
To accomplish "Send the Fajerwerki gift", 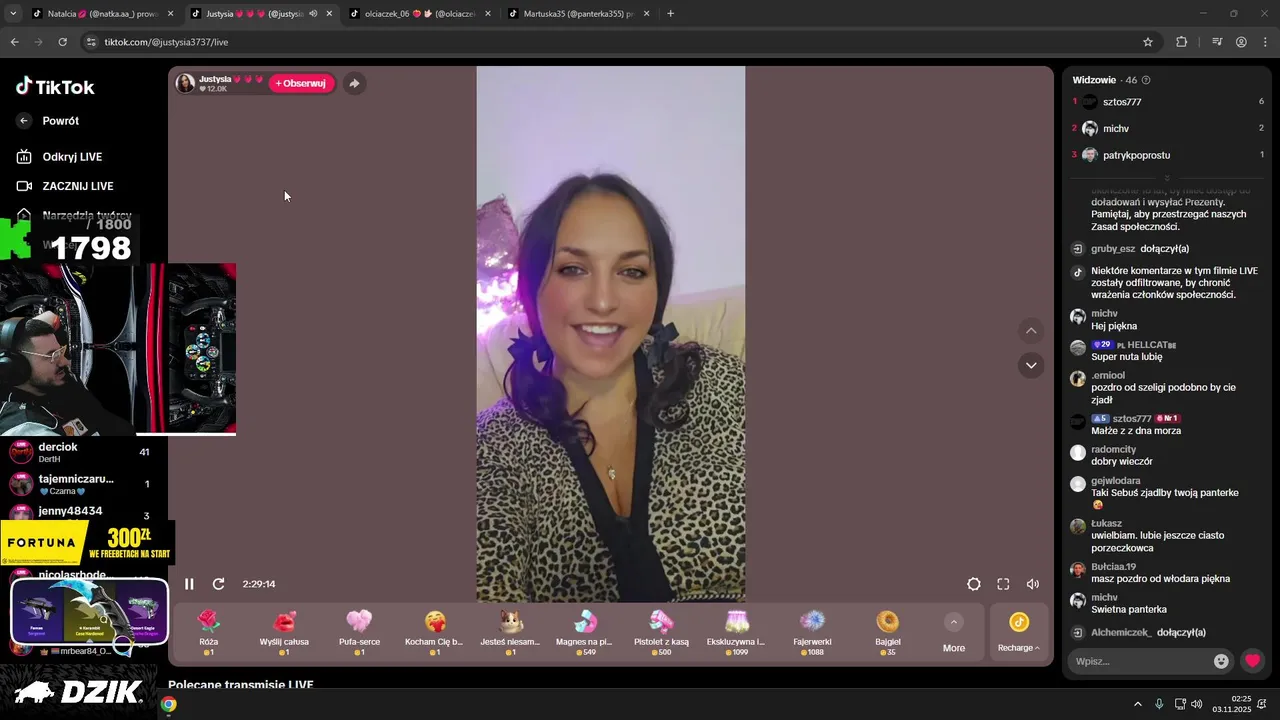I will (x=812, y=631).
